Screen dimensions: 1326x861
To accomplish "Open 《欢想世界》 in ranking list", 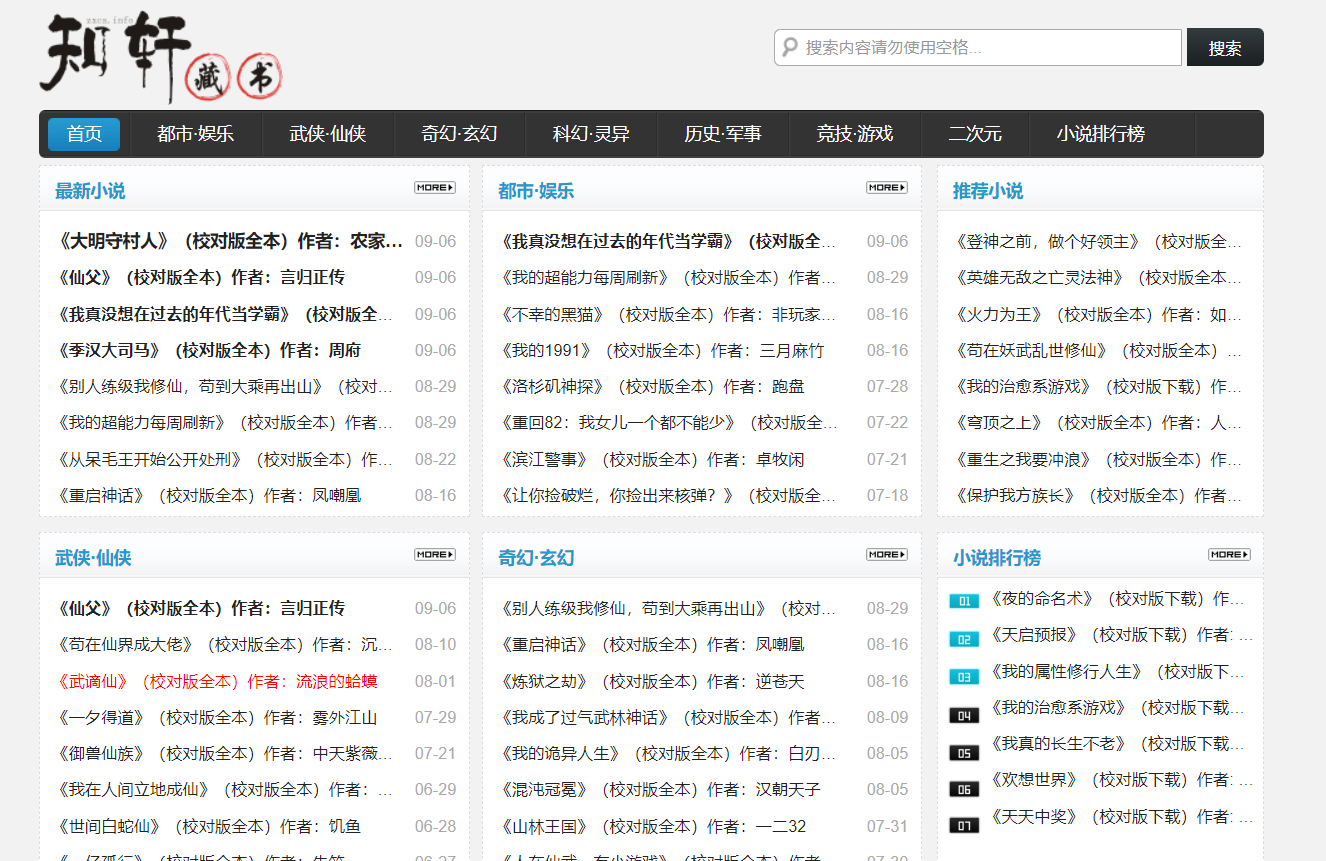I will (1121, 779).
